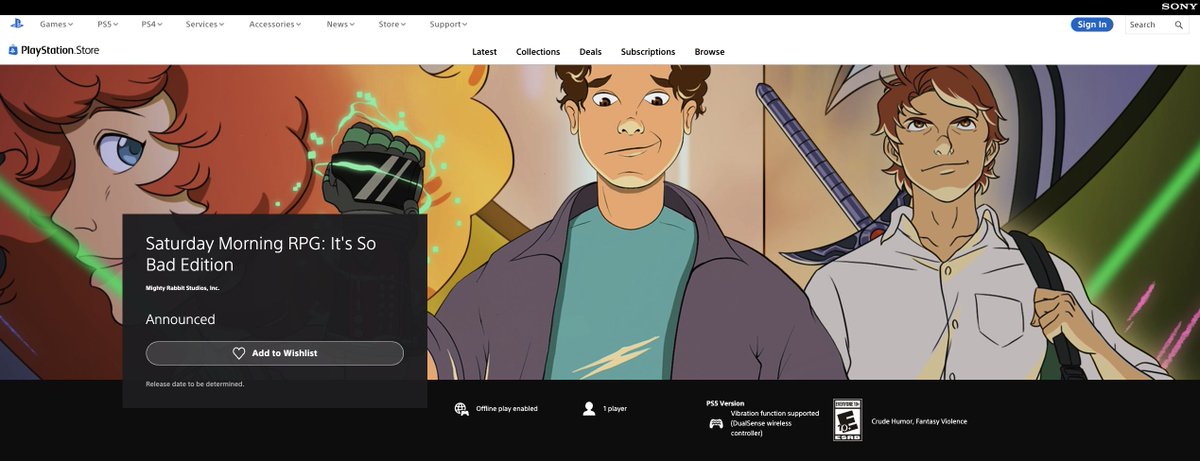This screenshot has height=461, width=1200.
Task: Click the single player person icon
Action: [x=589, y=408]
